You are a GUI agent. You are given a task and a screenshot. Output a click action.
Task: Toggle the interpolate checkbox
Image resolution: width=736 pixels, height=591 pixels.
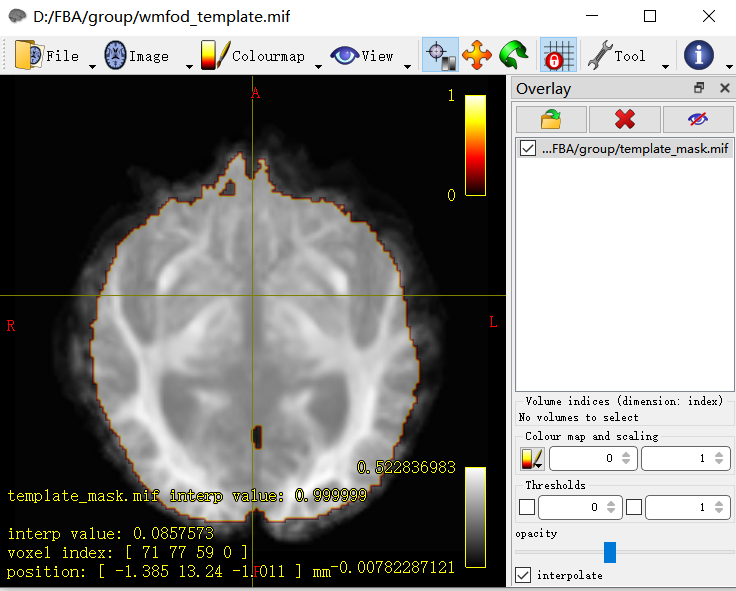tap(523, 575)
